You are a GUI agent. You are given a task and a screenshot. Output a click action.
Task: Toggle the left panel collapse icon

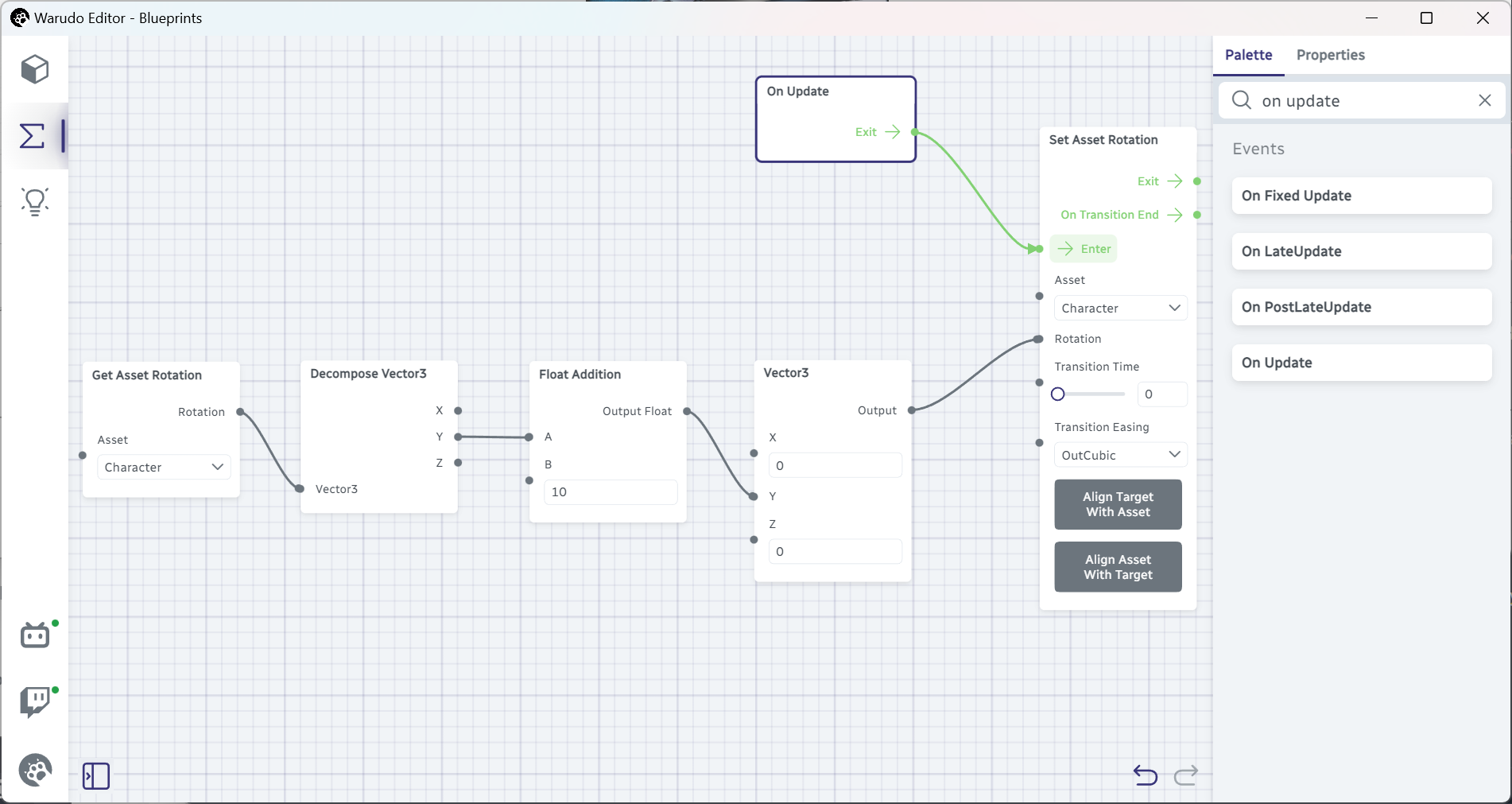click(x=96, y=775)
